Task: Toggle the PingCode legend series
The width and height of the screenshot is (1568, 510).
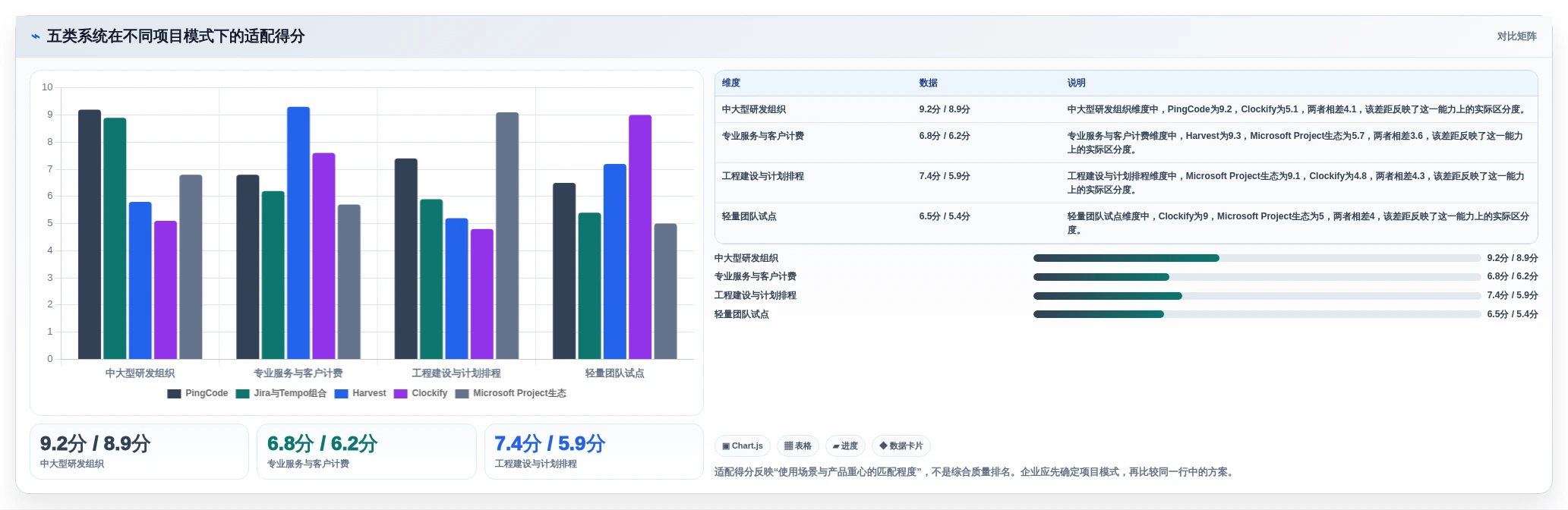Action: click(197, 393)
